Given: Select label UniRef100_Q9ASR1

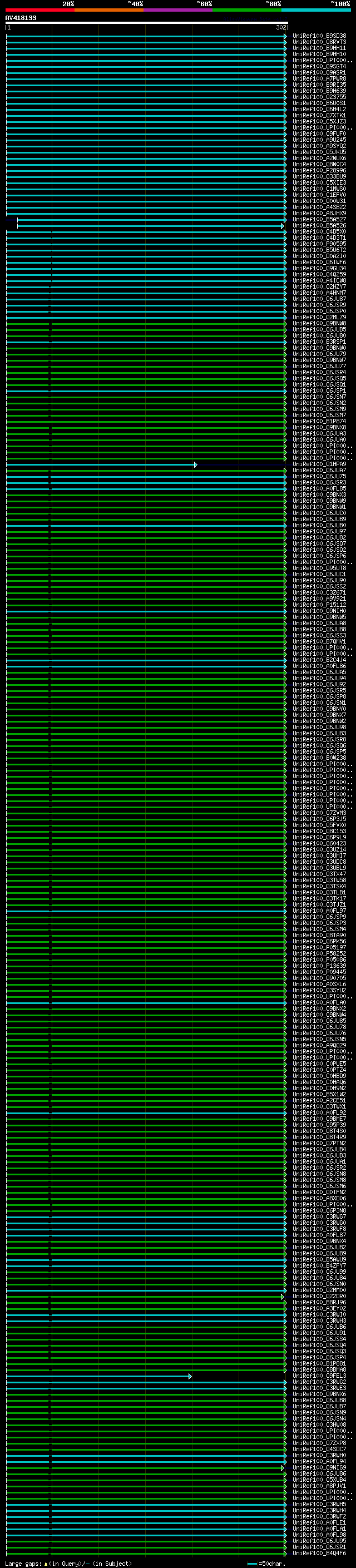Looking at the screenshot, I should point(319,72).
